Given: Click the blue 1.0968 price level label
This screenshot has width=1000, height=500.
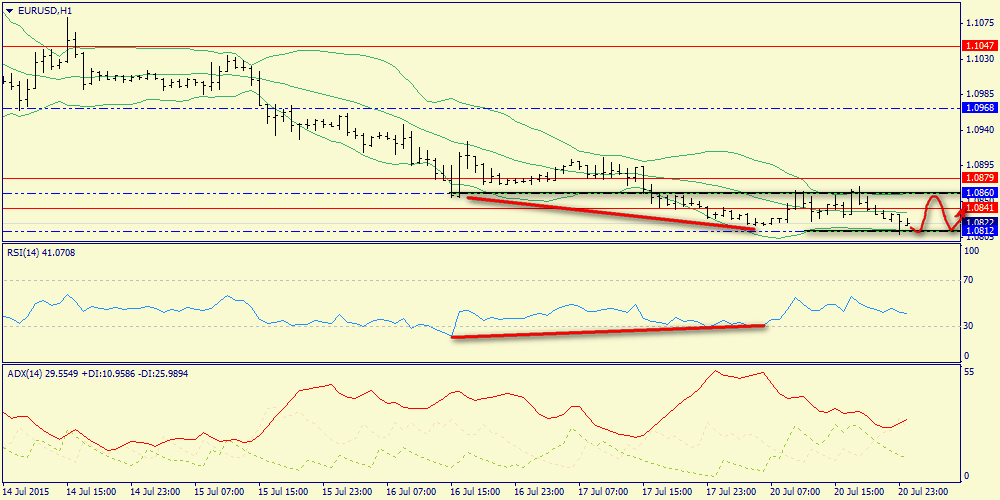Looking at the screenshot, I should click(978, 108).
